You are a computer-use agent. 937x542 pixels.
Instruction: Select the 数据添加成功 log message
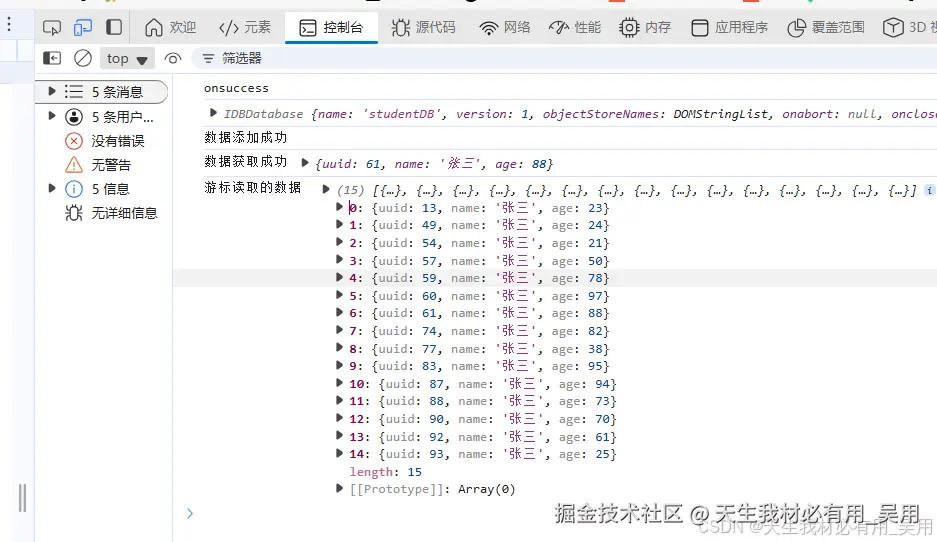point(245,137)
